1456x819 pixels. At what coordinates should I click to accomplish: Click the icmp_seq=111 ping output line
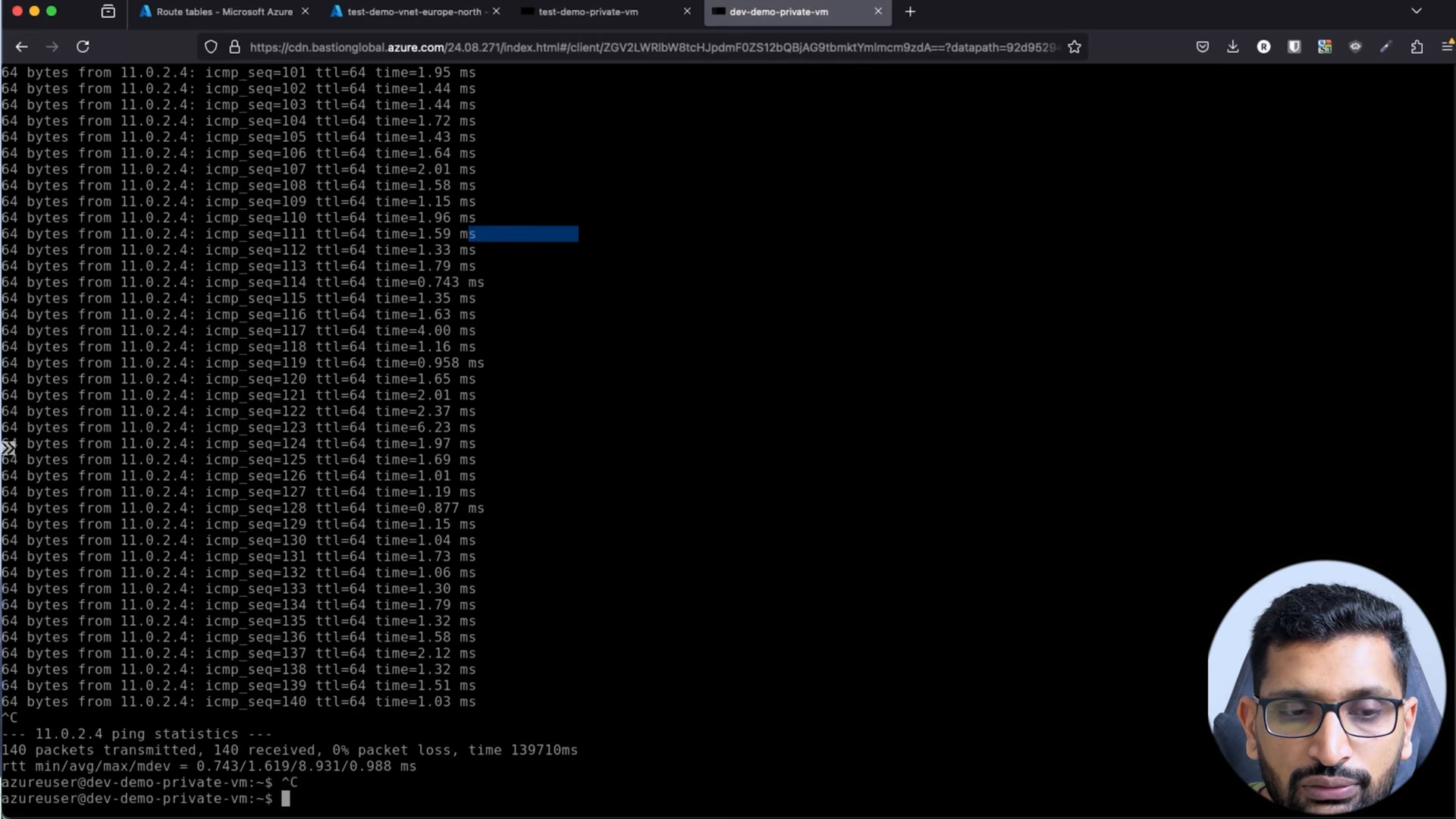click(239, 234)
